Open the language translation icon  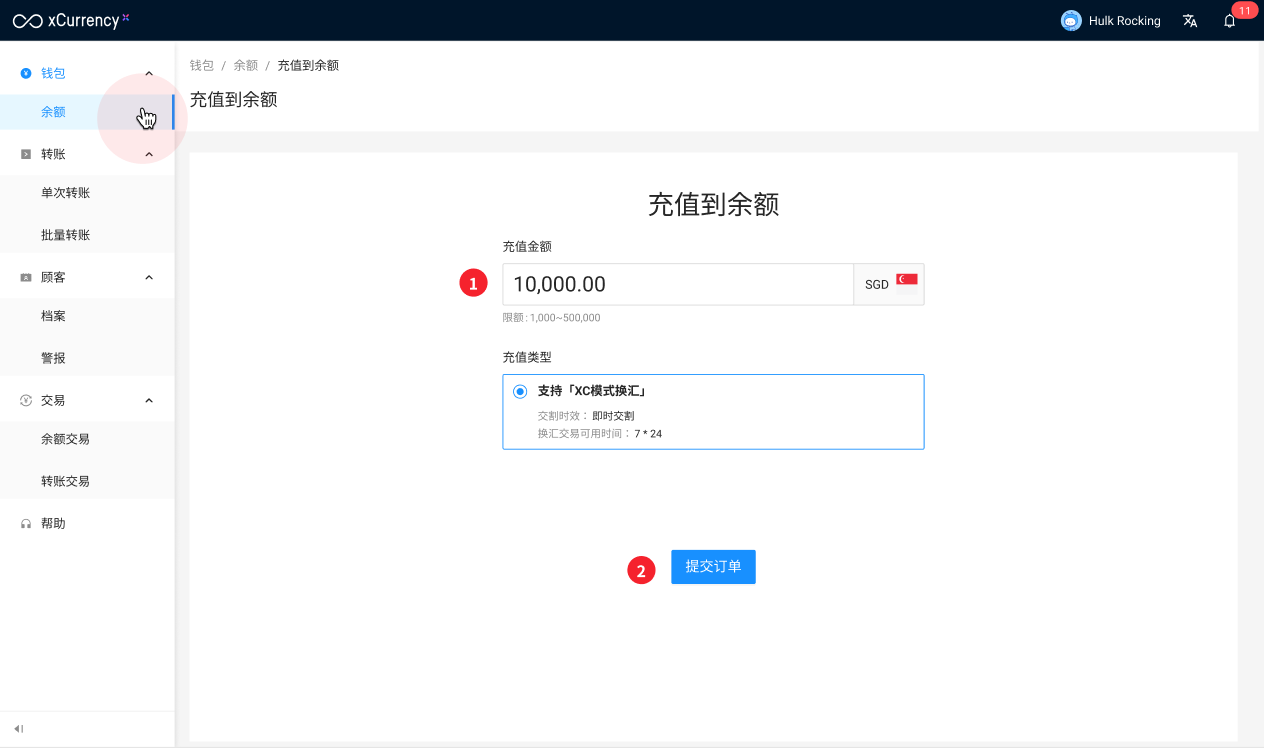tap(1190, 20)
